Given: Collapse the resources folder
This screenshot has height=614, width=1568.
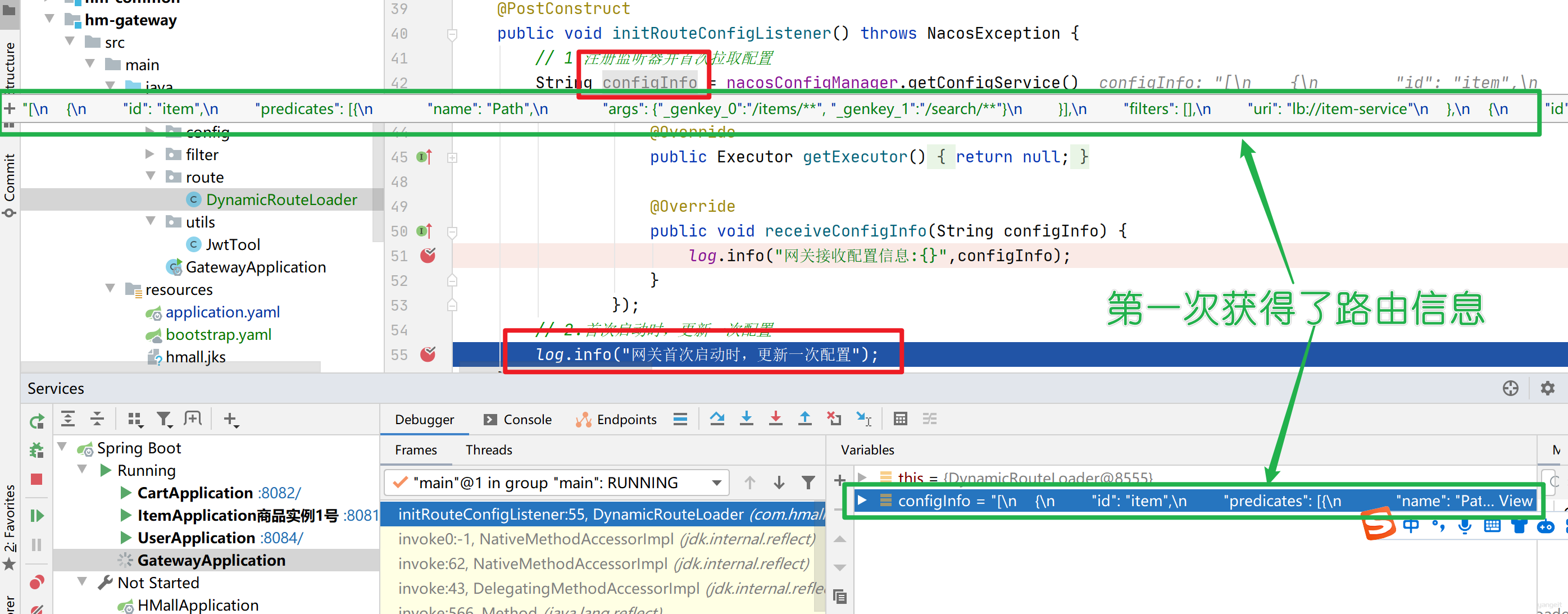Looking at the screenshot, I should point(110,288).
